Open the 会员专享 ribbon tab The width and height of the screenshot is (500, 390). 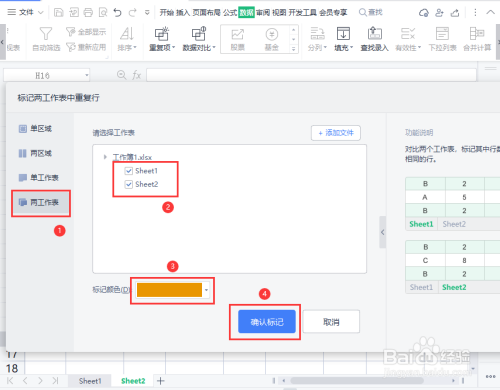333,13
